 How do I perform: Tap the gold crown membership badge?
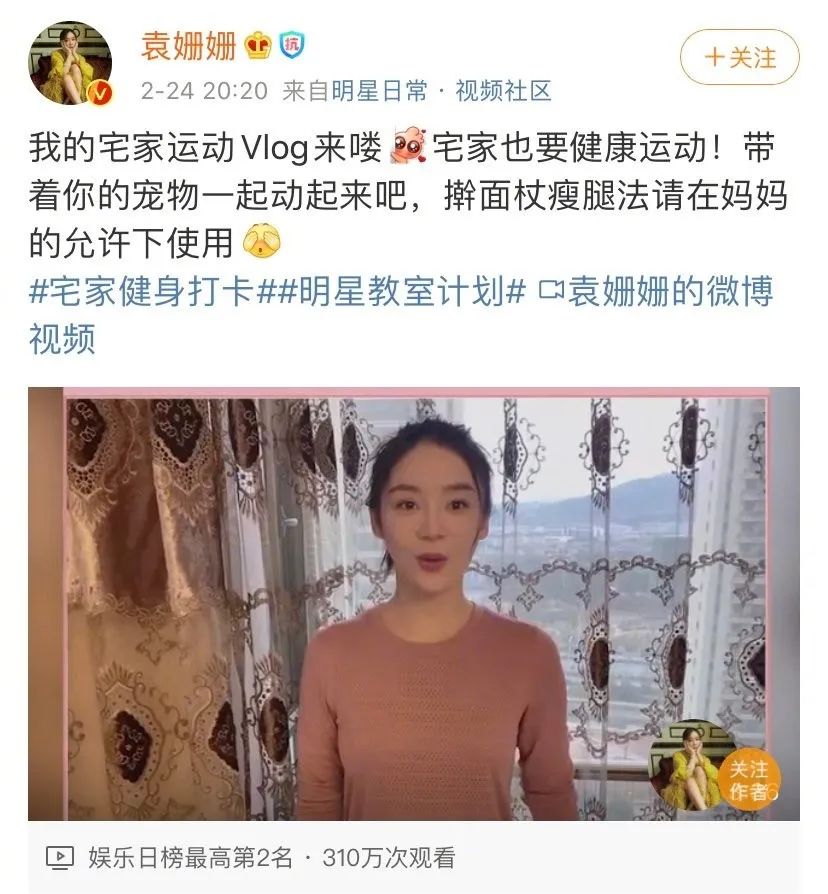[258, 46]
